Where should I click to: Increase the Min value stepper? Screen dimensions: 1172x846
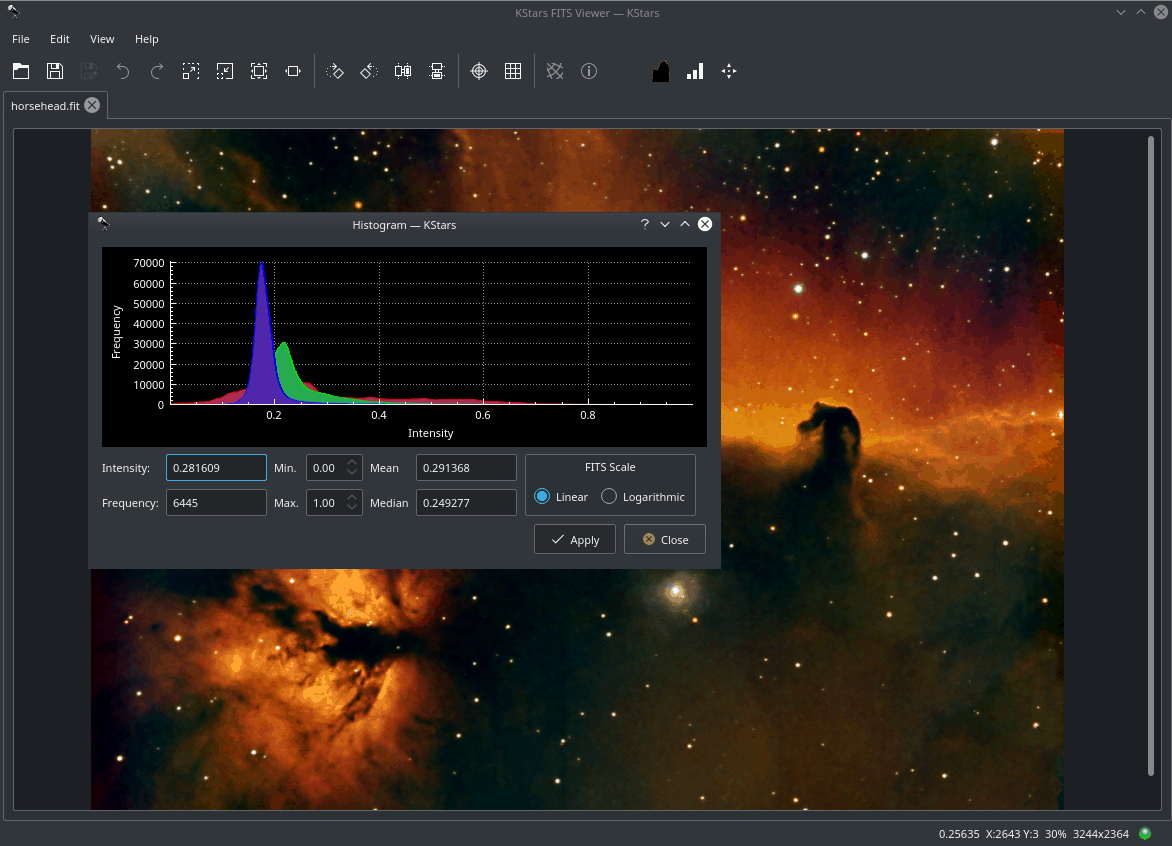[x=352, y=462]
